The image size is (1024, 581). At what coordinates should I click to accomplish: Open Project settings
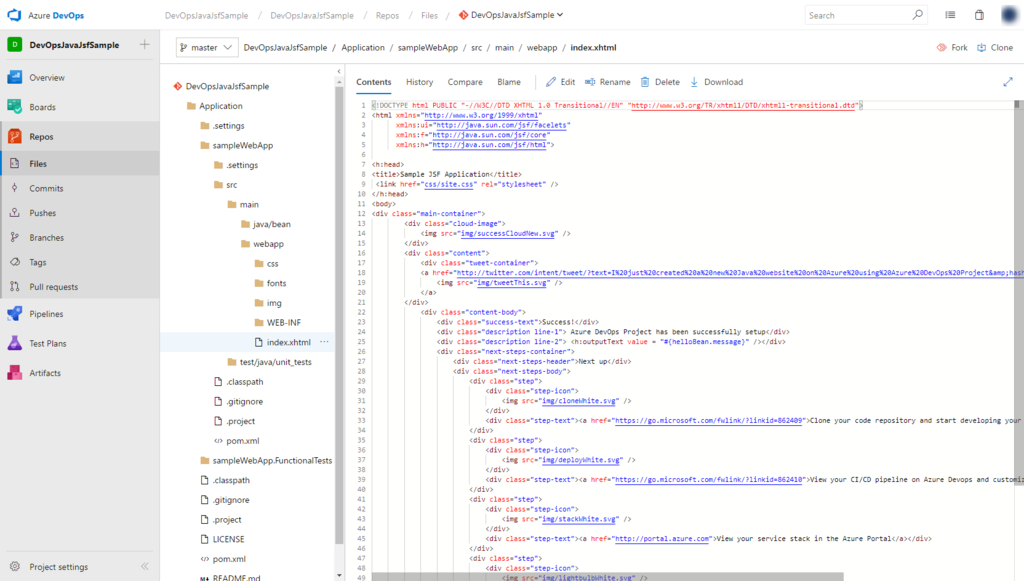(58, 567)
